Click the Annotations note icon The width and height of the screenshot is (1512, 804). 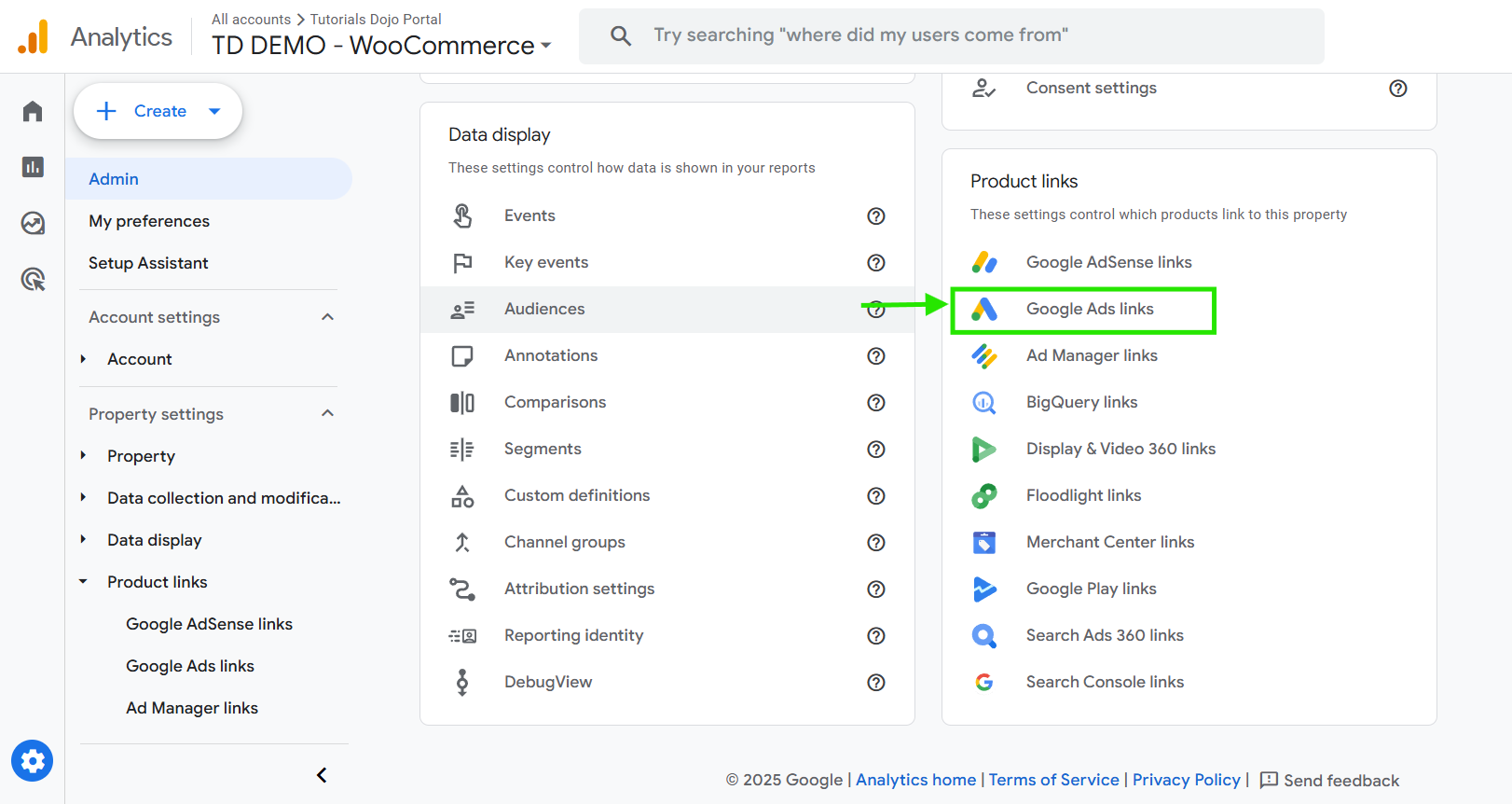462,355
